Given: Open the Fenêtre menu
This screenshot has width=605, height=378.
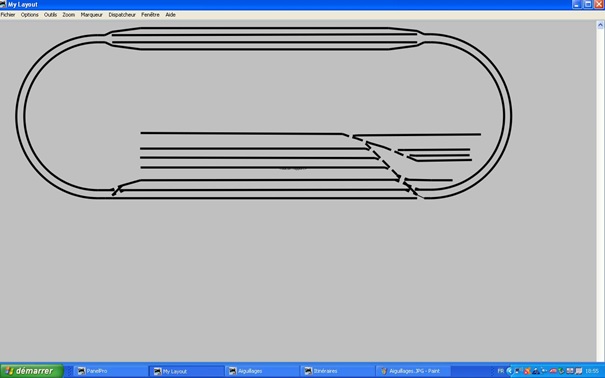Looking at the screenshot, I should [x=150, y=15].
